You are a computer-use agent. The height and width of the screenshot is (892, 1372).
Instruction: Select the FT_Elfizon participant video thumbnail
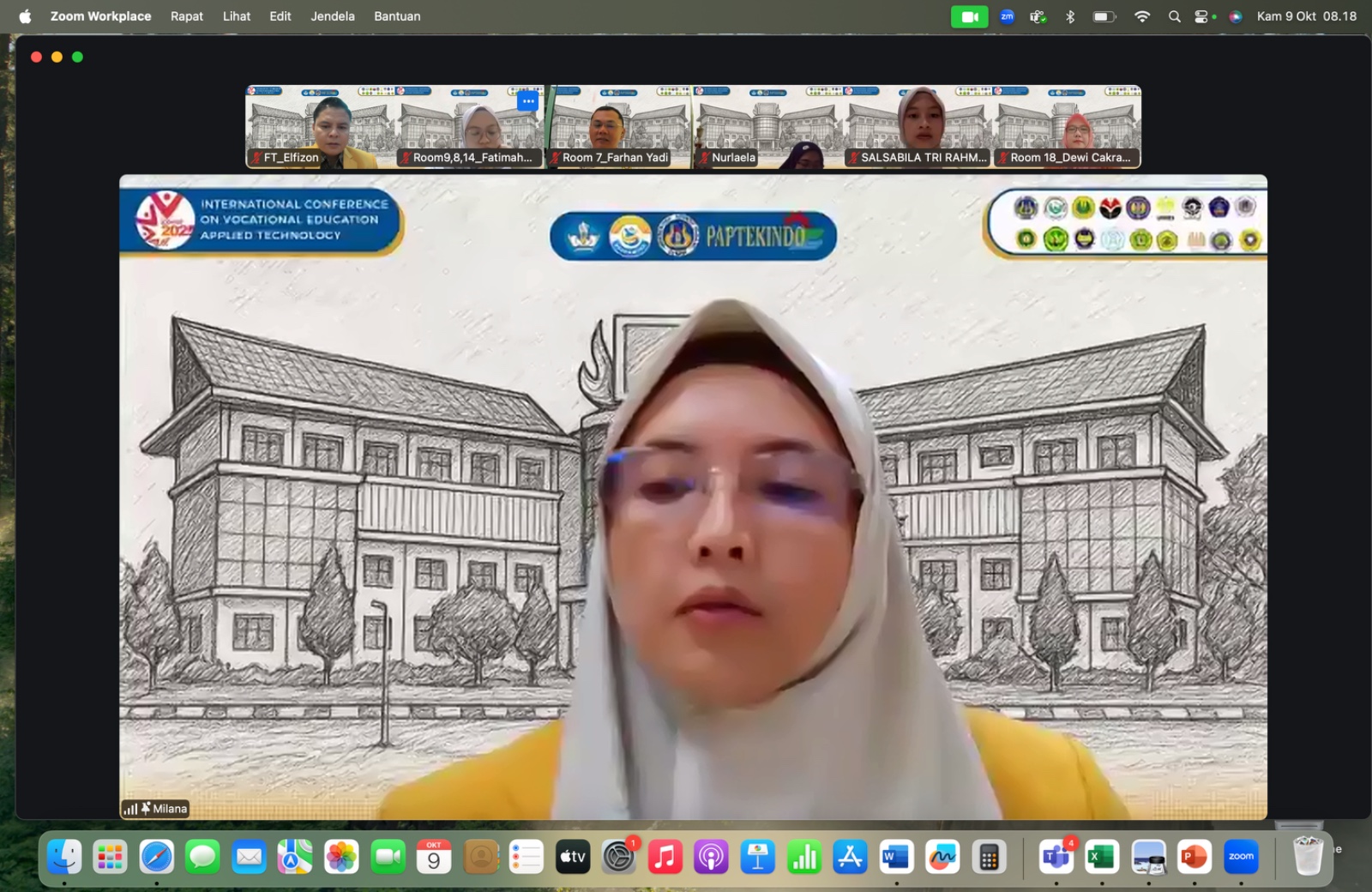320,126
